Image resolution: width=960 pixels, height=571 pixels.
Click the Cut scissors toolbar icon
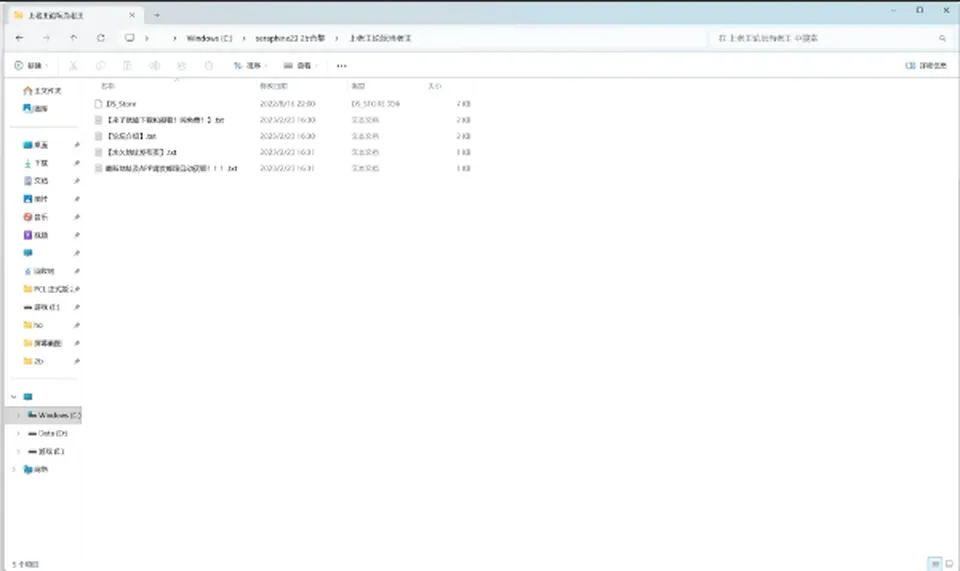[x=73, y=65]
